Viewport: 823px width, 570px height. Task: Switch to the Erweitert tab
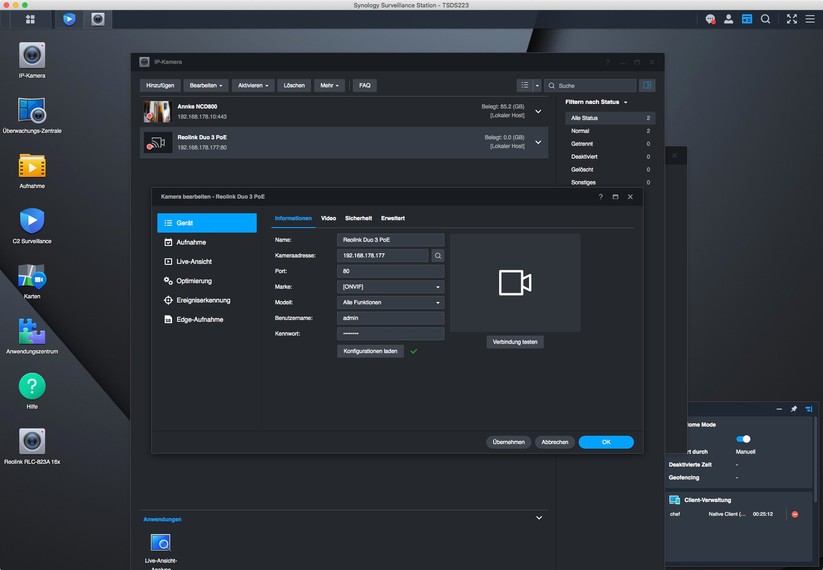[x=393, y=218]
